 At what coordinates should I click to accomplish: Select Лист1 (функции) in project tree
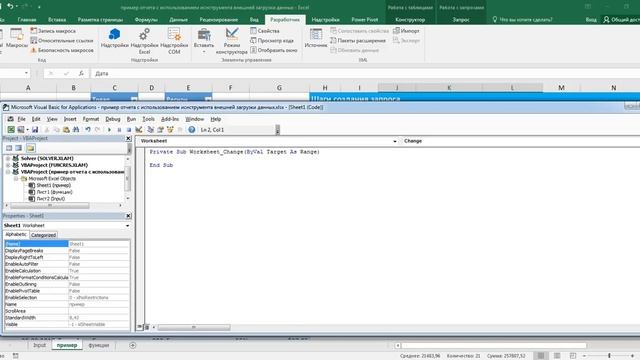(51, 192)
